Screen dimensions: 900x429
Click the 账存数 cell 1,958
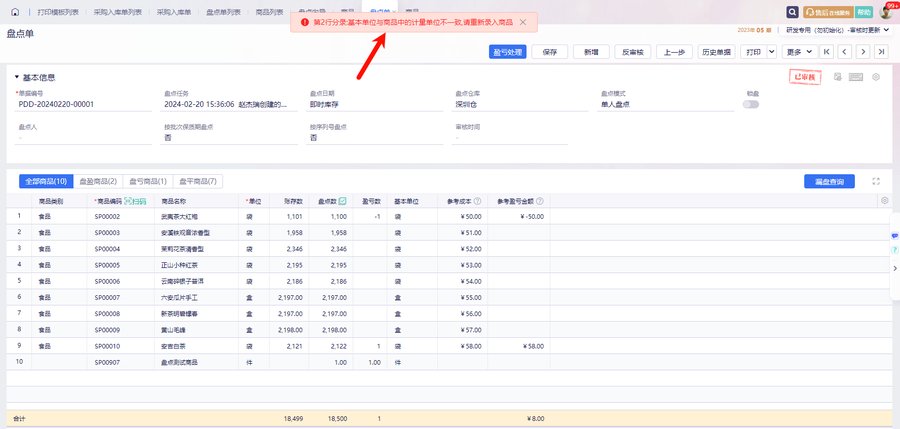(x=288, y=233)
